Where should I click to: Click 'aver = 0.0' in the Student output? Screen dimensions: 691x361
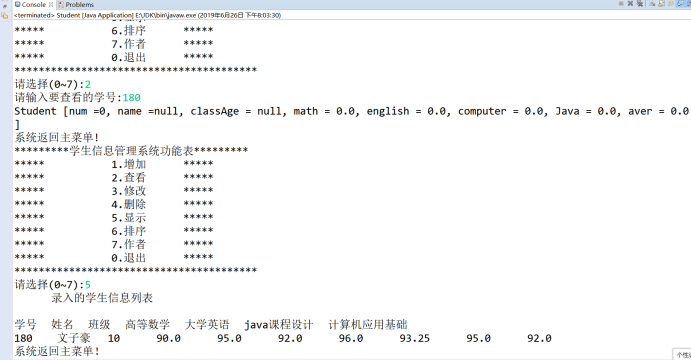658,111
